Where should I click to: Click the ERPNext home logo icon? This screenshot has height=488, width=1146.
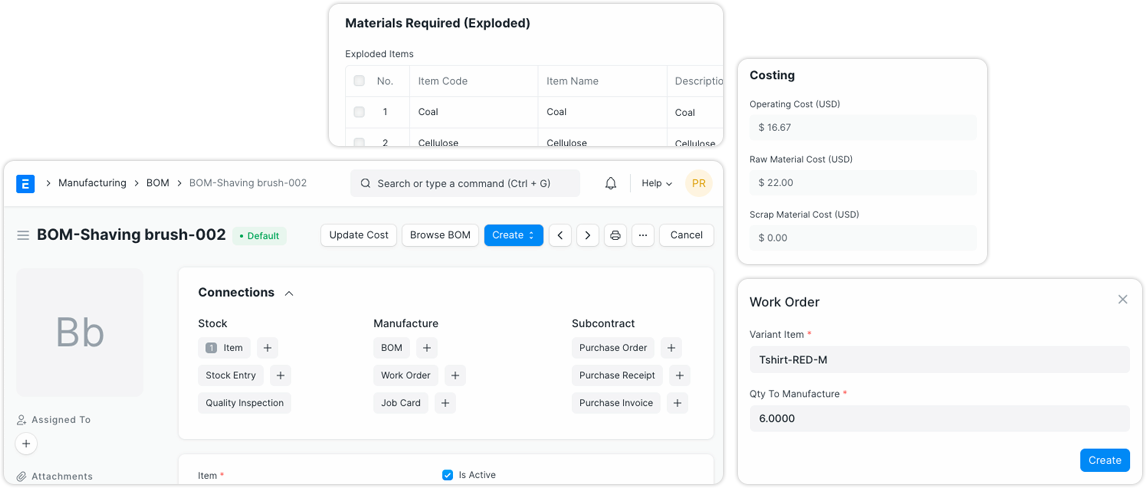point(26,183)
